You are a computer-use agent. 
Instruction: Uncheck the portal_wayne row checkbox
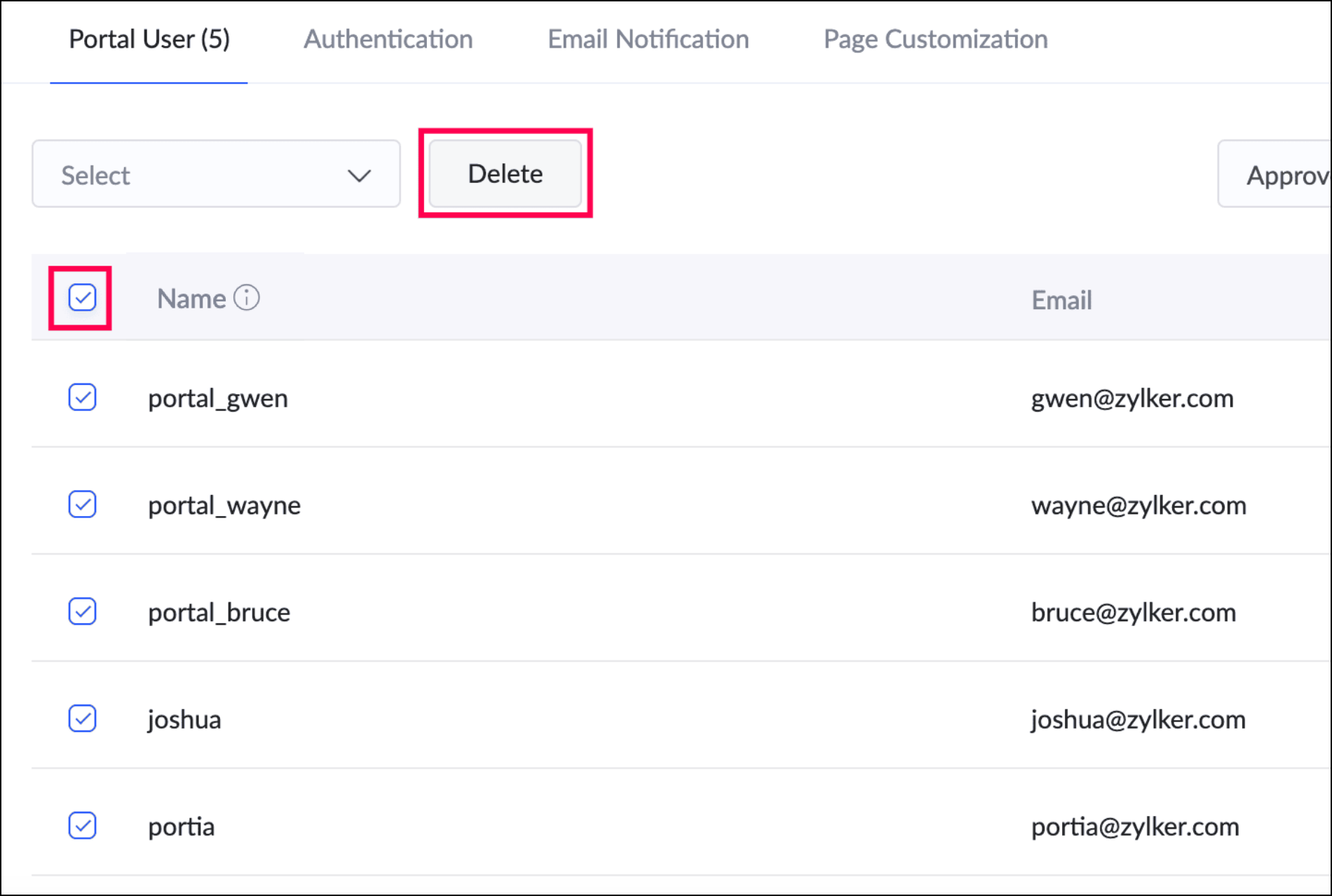[82, 505]
